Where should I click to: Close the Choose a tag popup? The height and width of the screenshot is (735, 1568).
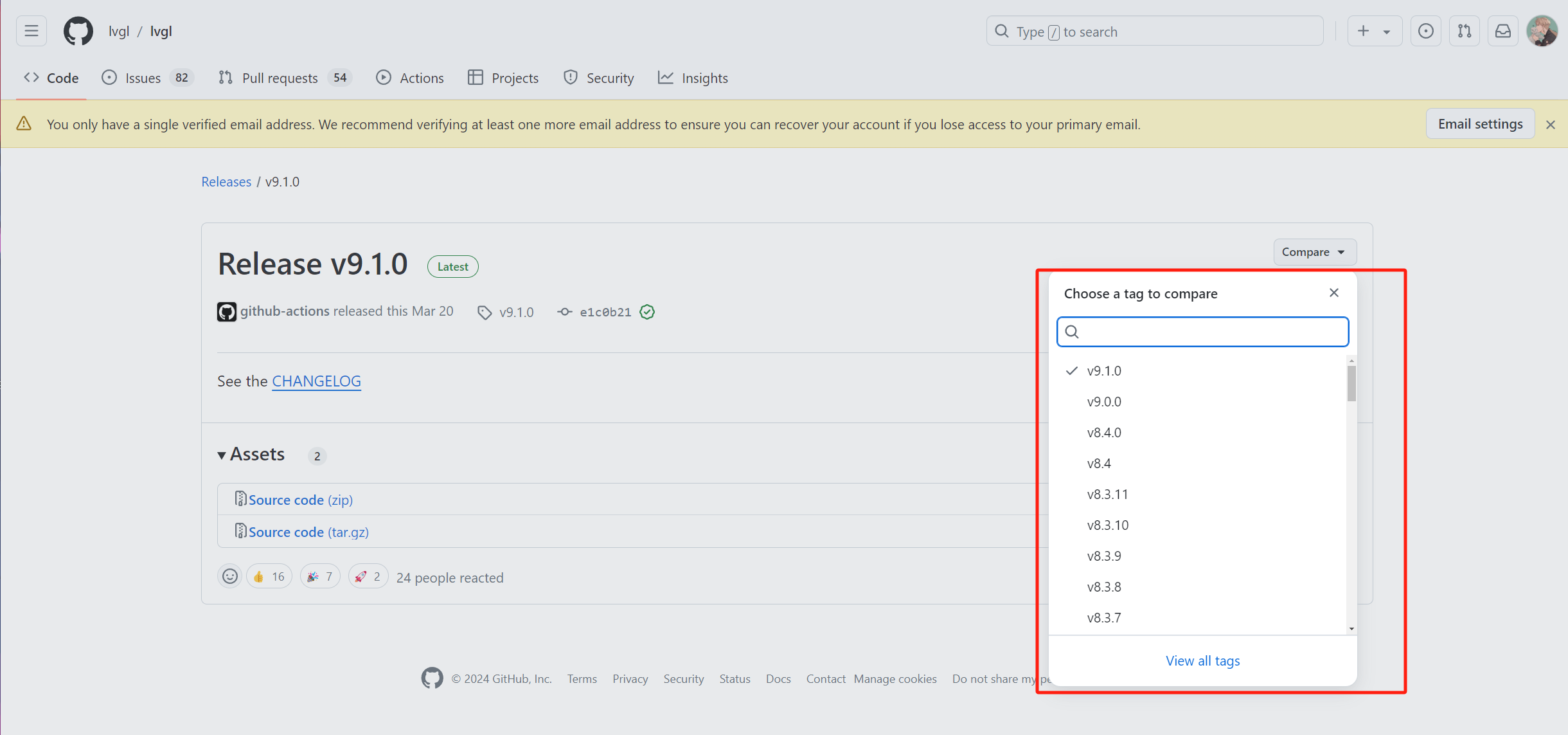point(1334,293)
